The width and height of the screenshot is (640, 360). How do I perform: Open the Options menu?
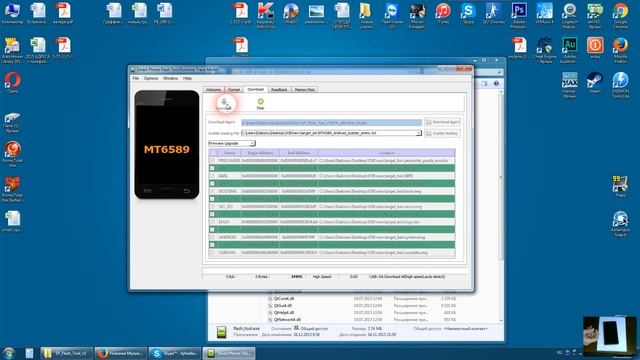151,78
